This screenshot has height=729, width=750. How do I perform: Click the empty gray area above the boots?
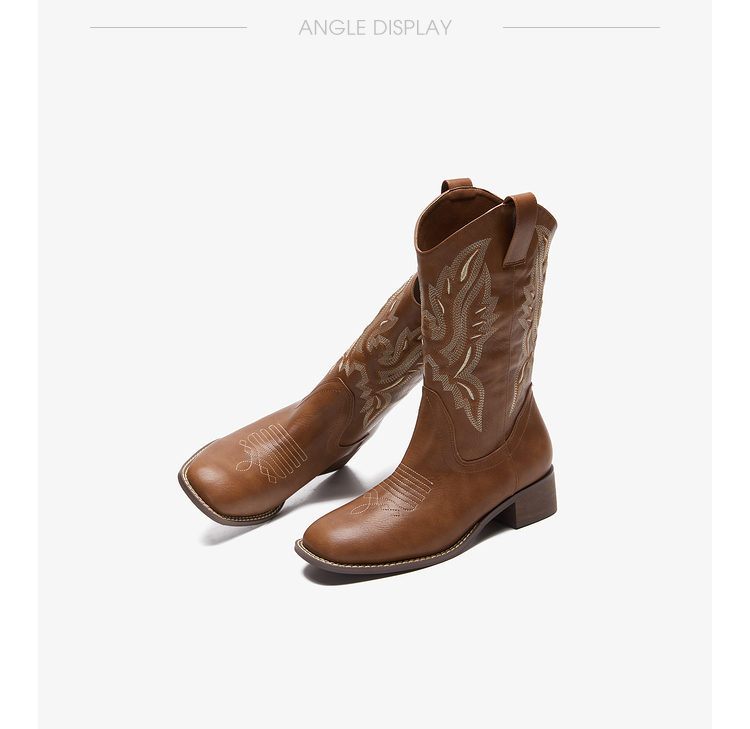click(x=375, y=110)
